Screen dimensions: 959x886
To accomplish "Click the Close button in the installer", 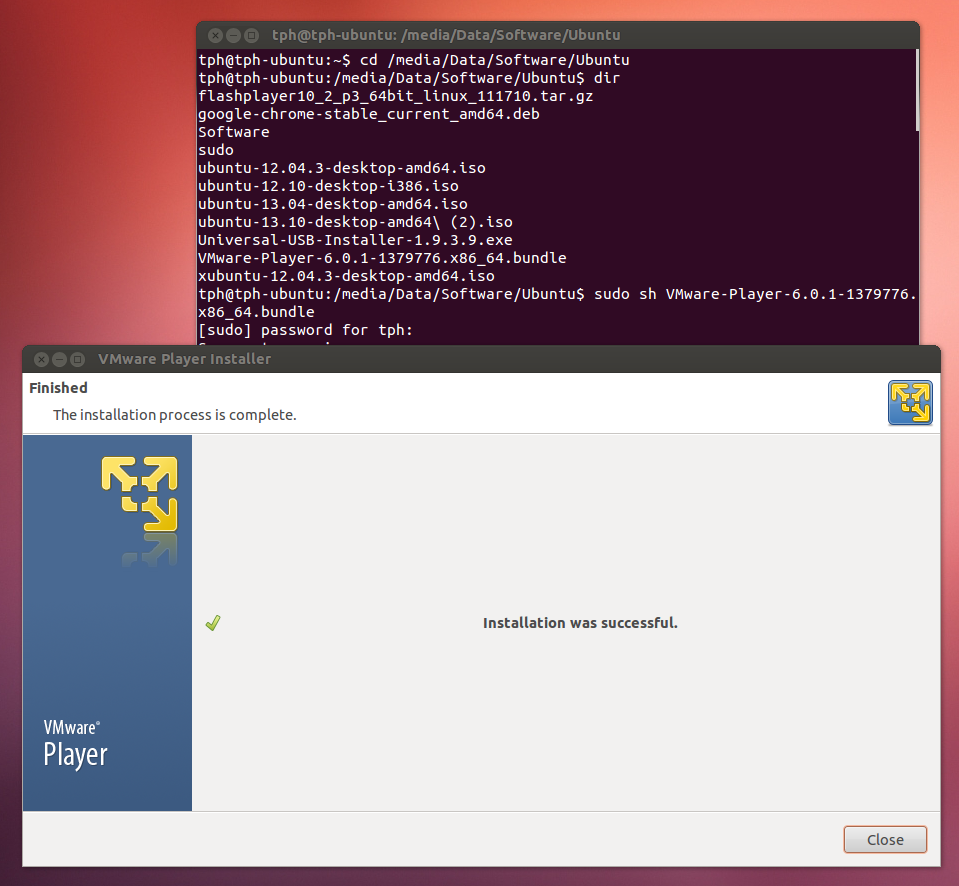I will pyautogui.click(x=885, y=840).
